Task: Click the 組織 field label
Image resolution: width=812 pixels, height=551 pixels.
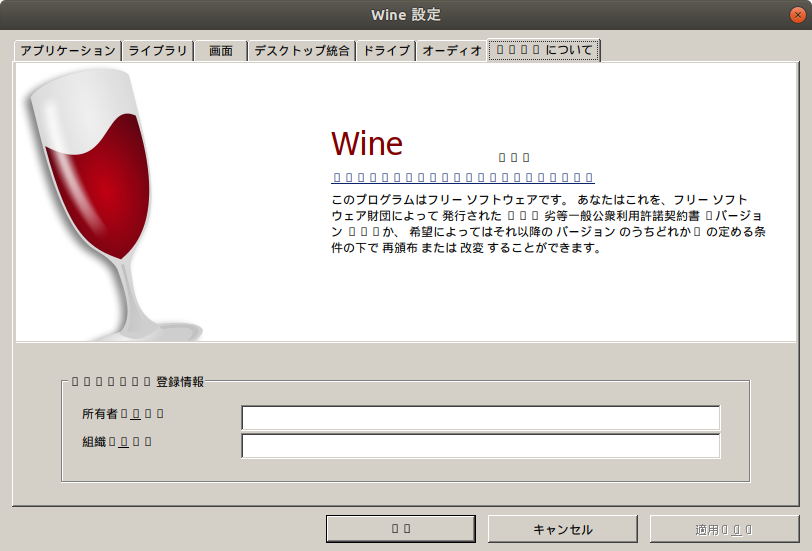Action: [x=117, y=442]
